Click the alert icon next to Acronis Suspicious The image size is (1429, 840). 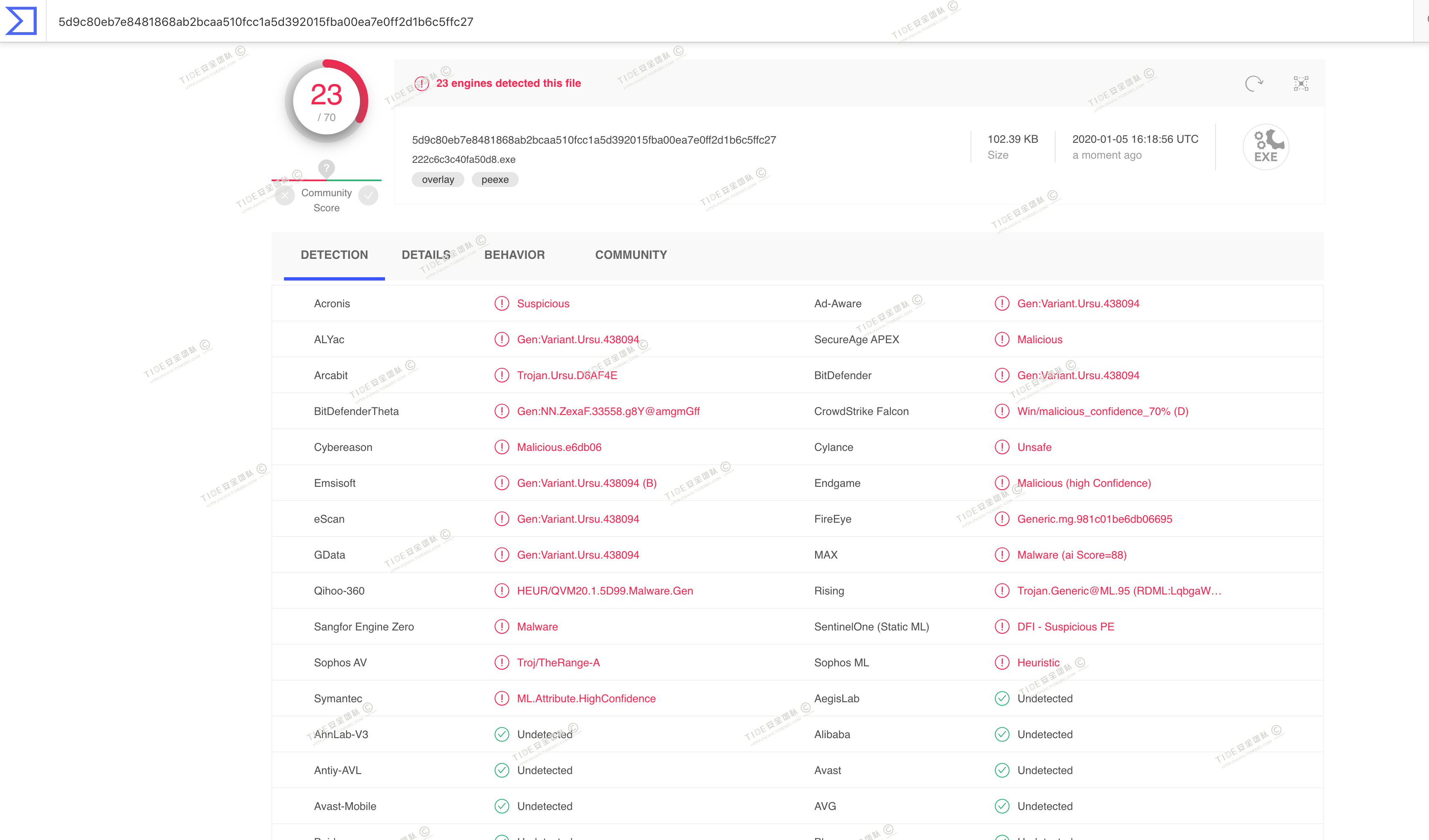click(x=501, y=304)
